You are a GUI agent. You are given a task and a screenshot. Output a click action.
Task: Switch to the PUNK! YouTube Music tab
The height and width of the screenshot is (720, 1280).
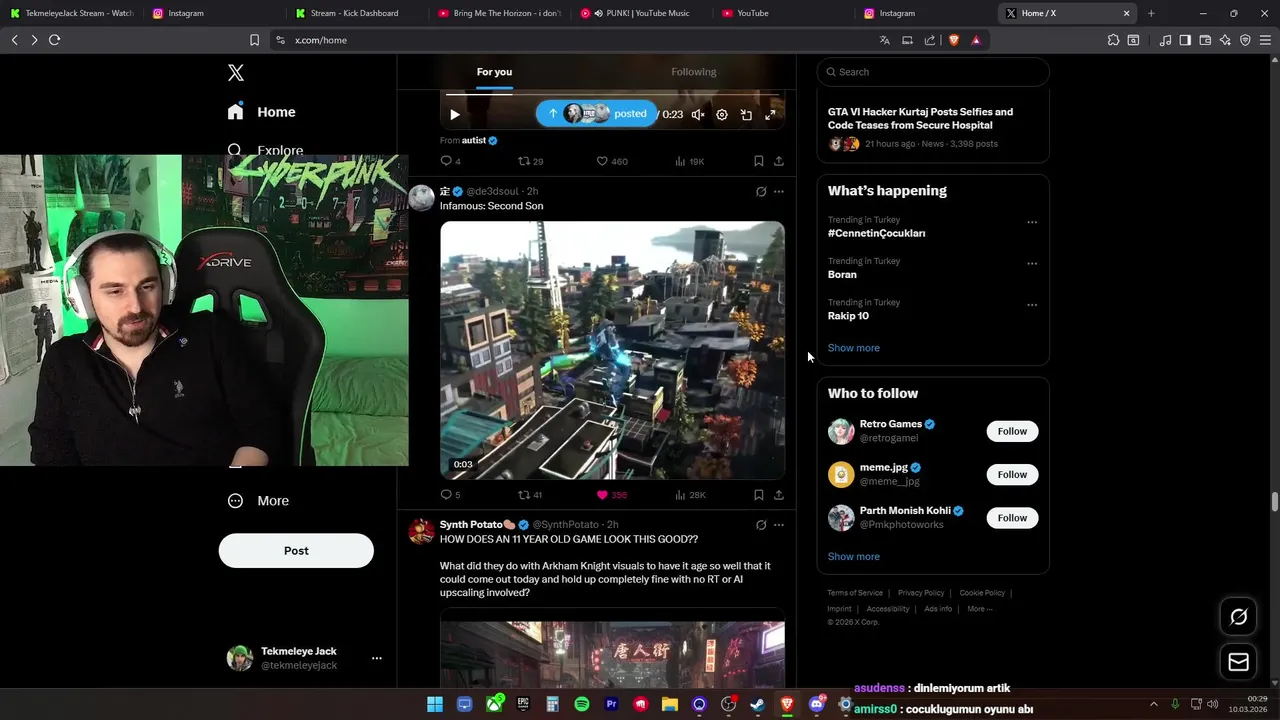640,13
